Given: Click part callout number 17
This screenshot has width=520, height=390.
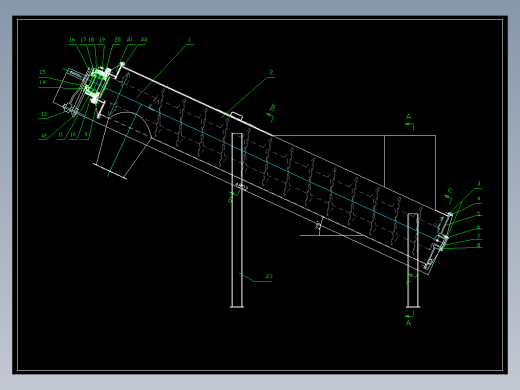Looking at the screenshot, I should click(83, 40).
